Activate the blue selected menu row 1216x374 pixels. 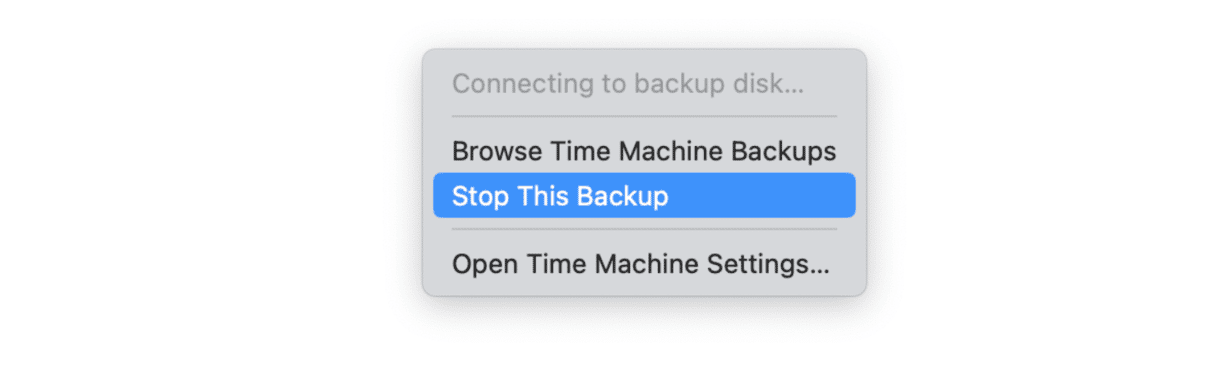pos(644,195)
